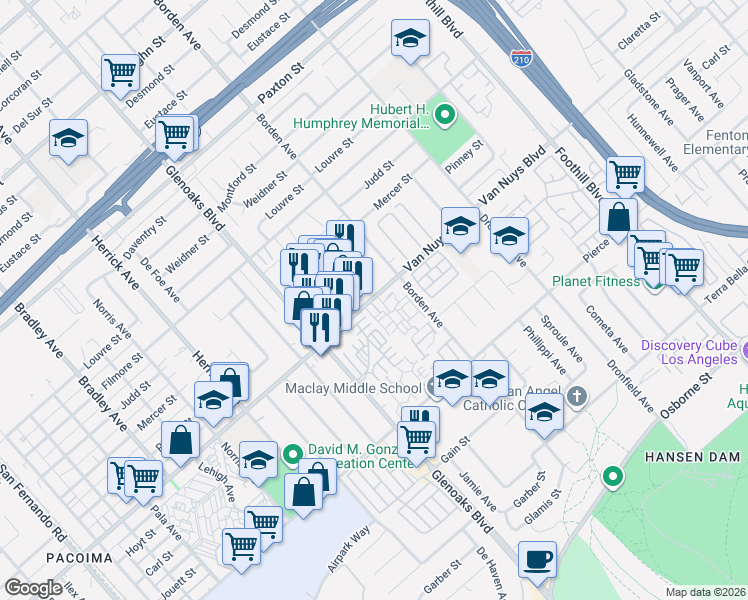Image resolution: width=748 pixels, height=600 pixels.
Task: Click the front restaurant fork-knife marker on Van Nuys Blvd
Action: (321, 328)
